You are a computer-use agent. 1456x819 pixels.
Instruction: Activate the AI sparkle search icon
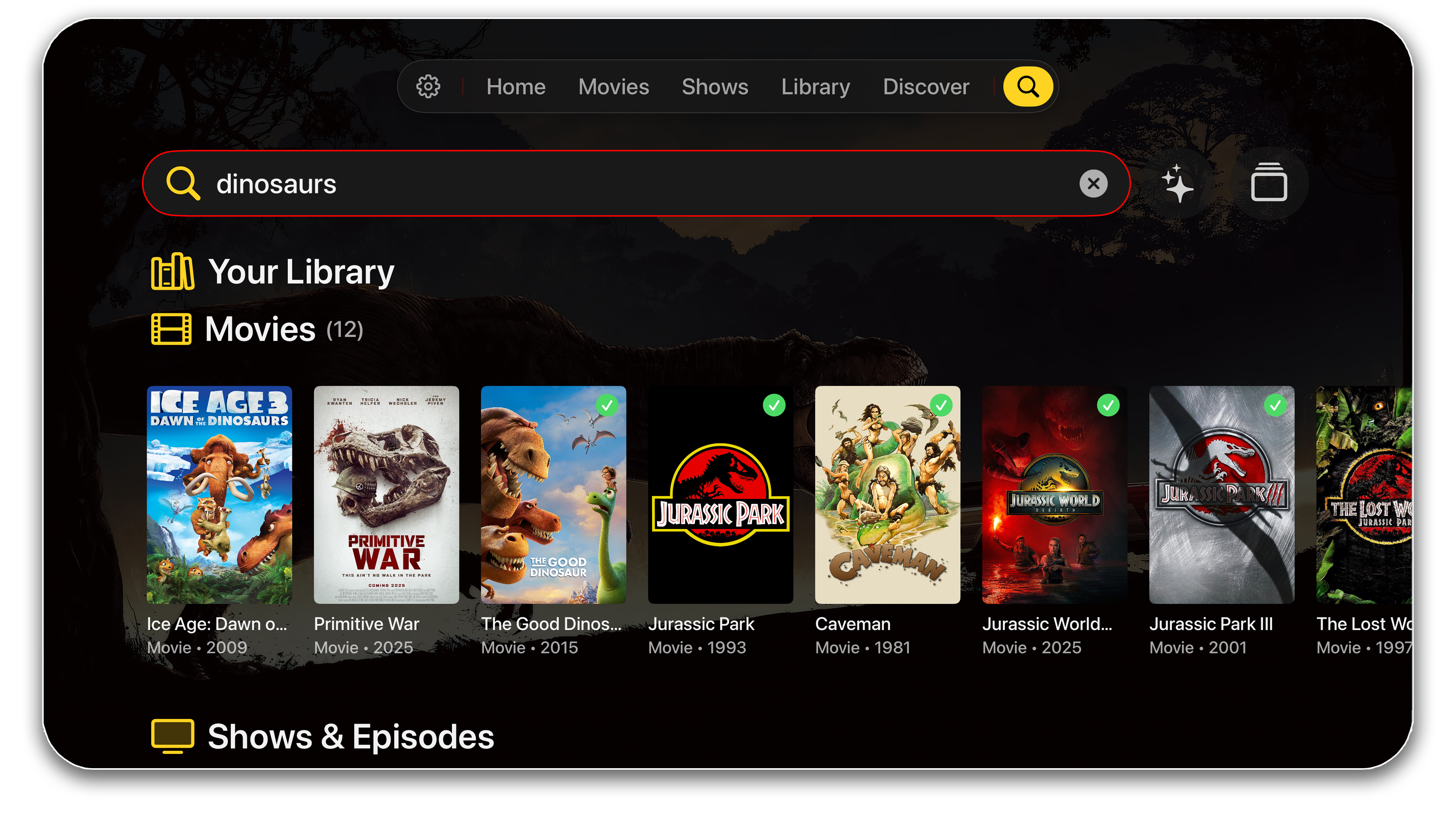click(1177, 184)
